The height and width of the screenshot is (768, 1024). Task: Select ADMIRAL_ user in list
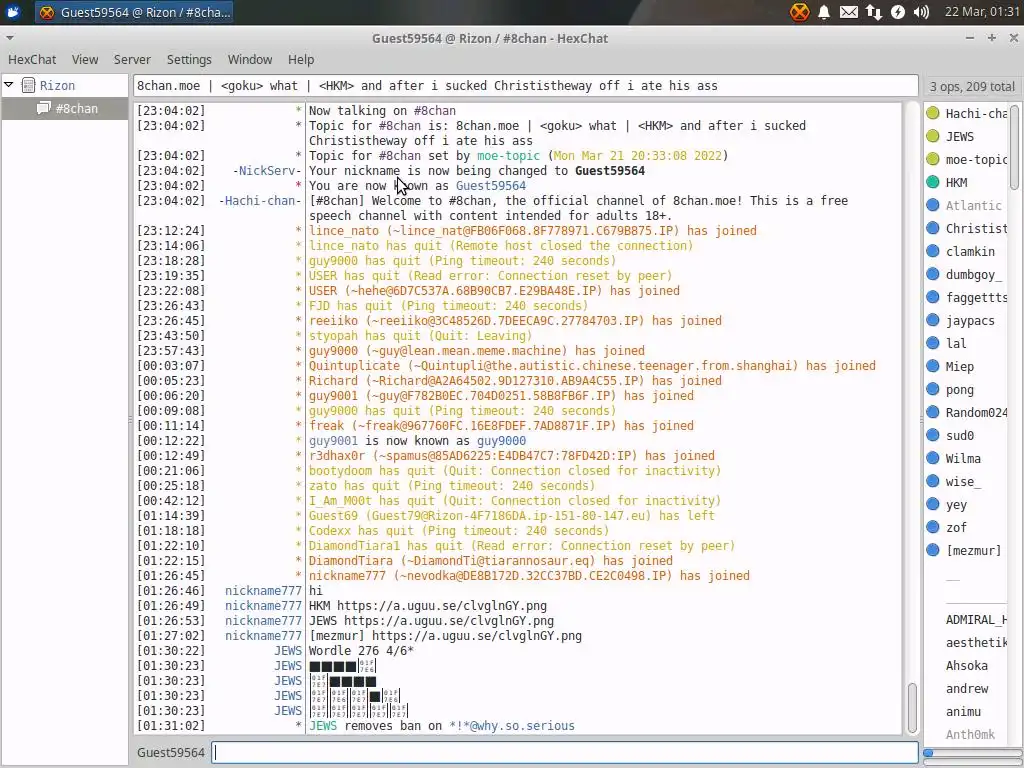(x=976, y=620)
